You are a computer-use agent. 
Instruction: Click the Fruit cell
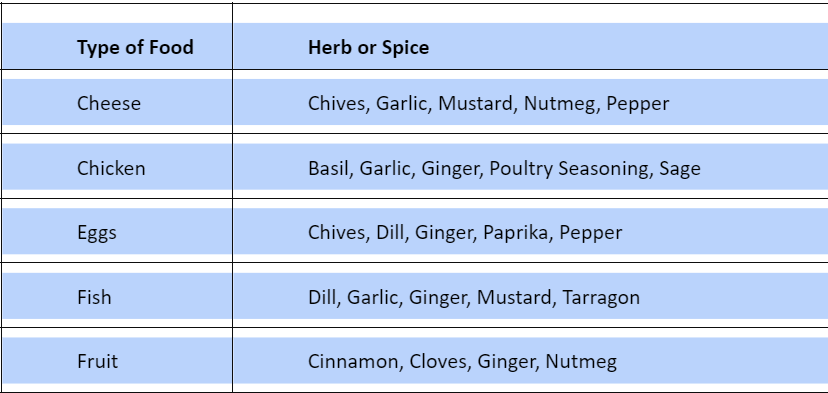[x=117, y=360]
